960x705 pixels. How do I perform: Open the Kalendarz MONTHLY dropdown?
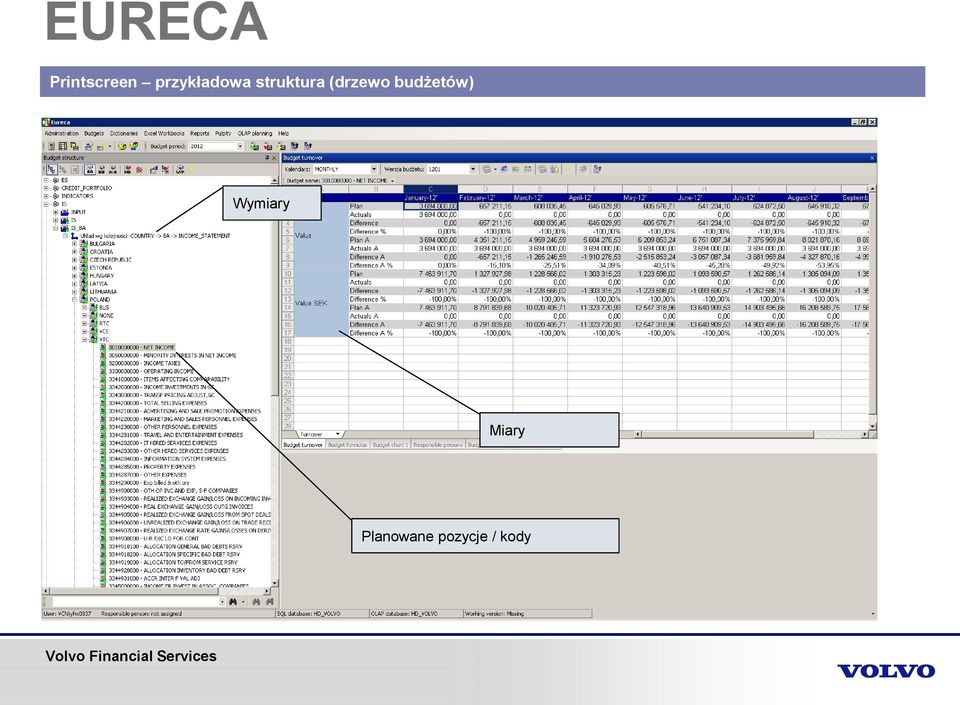[374, 169]
